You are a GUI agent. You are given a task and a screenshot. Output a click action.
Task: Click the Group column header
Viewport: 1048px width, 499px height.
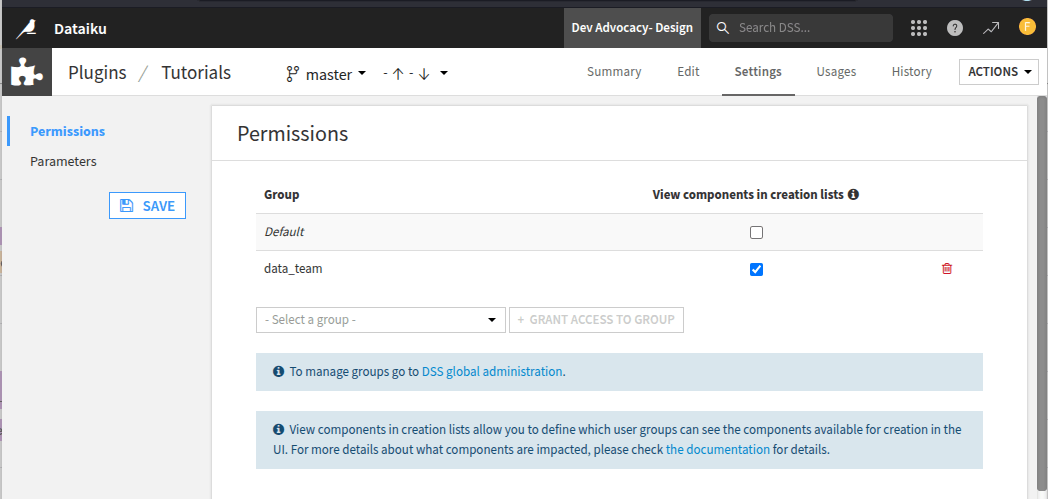click(281, 195)
